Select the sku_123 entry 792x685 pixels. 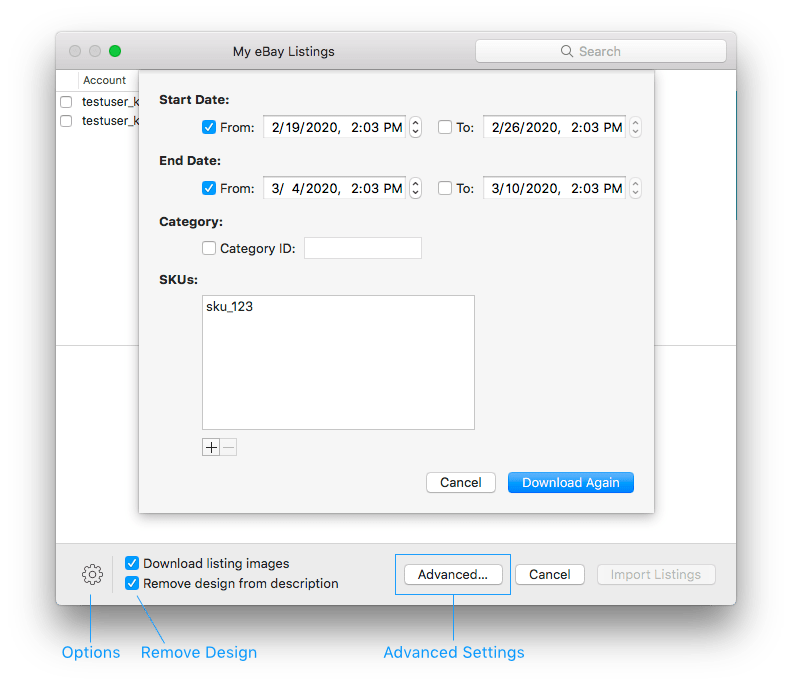(x=229, y=307)
